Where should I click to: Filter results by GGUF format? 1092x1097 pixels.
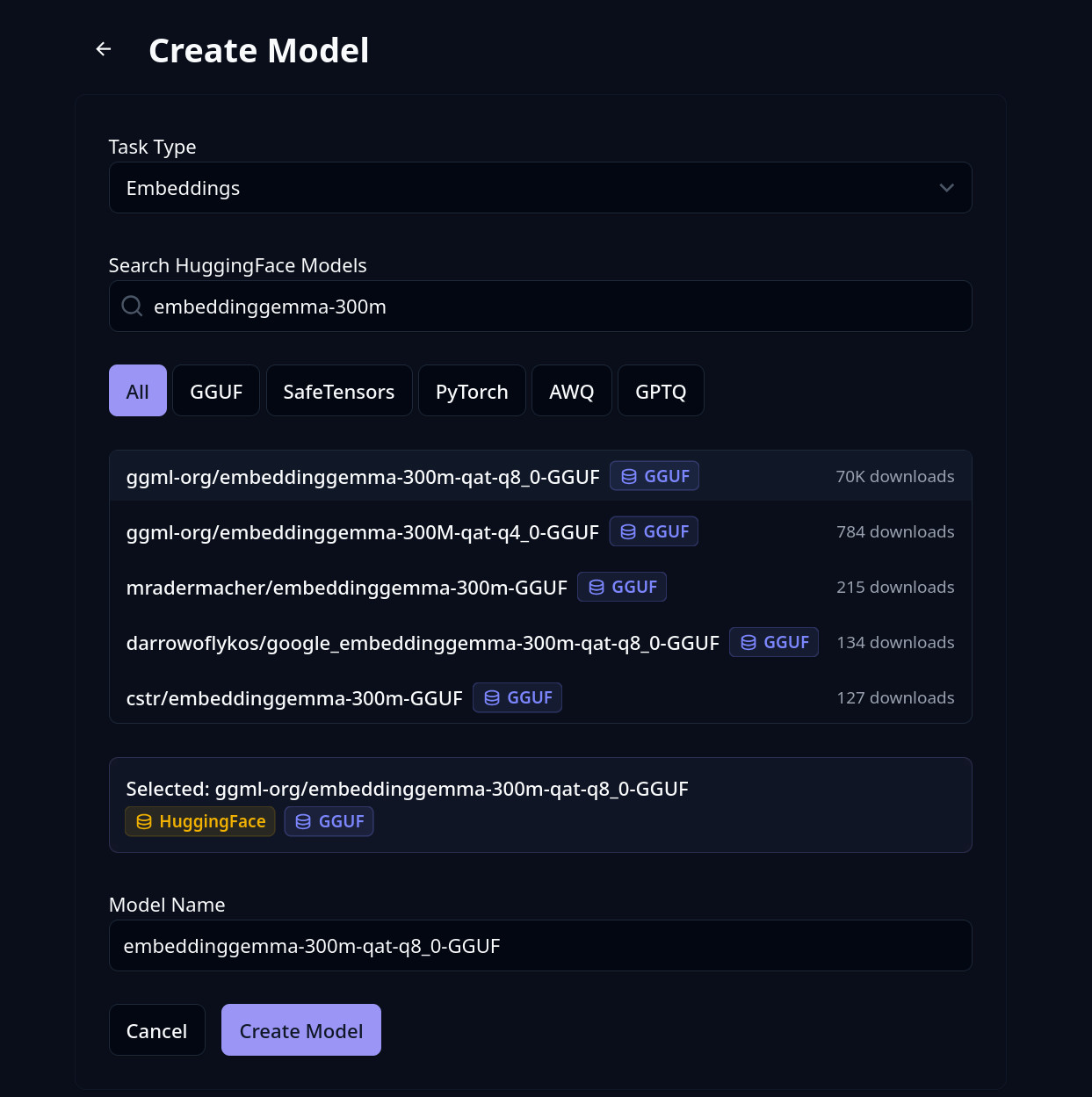(x=216, y=391)
